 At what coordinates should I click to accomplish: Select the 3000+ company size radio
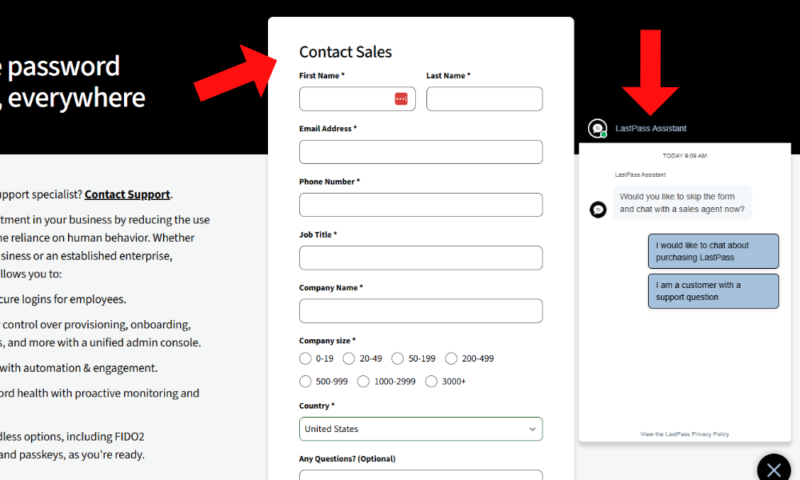(431, 382)
